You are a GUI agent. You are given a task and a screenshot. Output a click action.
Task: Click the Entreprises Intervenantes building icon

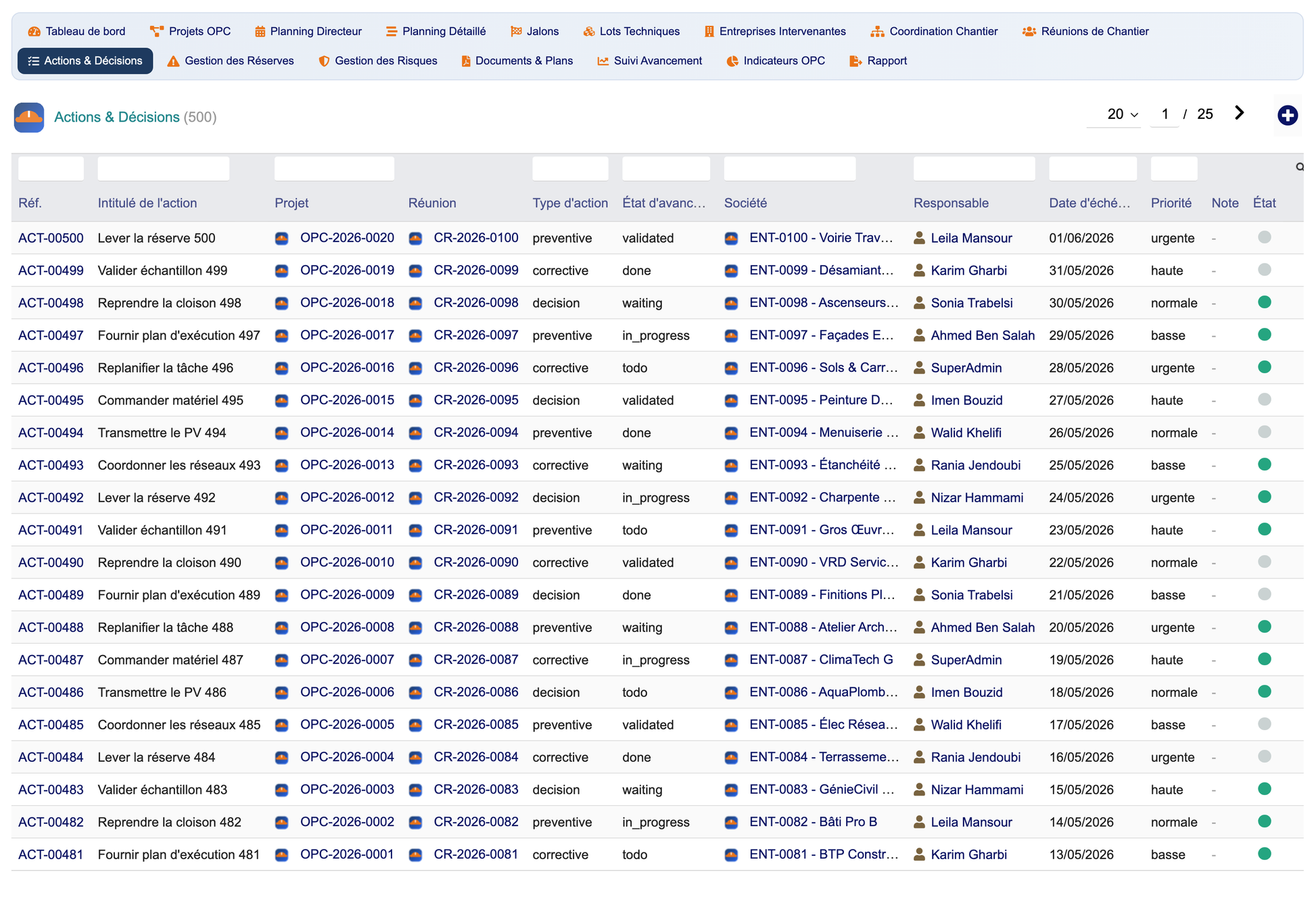[x=709, y=31]
